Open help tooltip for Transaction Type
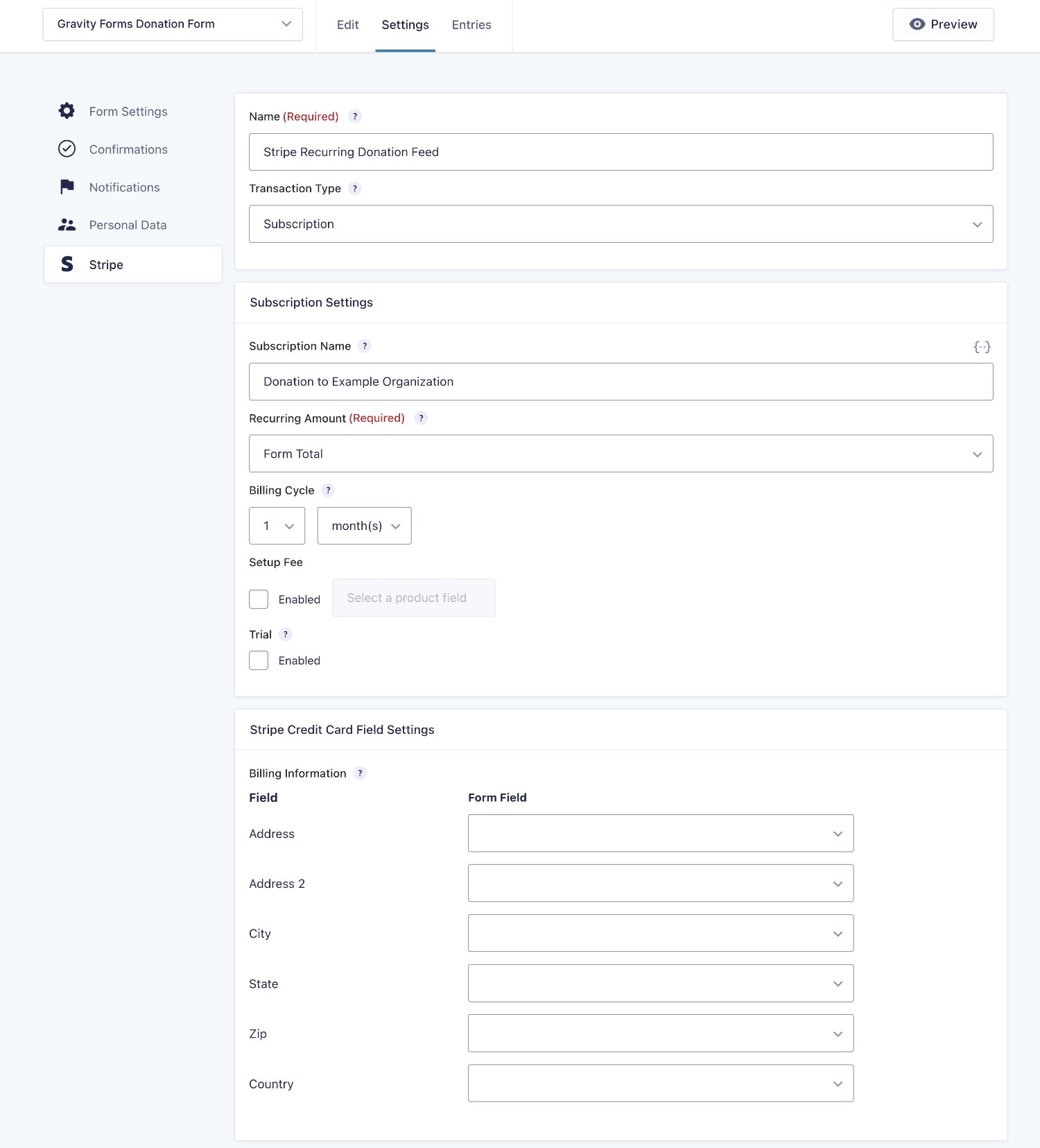The height and width of the screenshot is (1148, 1040). click(x=355, y=189)
